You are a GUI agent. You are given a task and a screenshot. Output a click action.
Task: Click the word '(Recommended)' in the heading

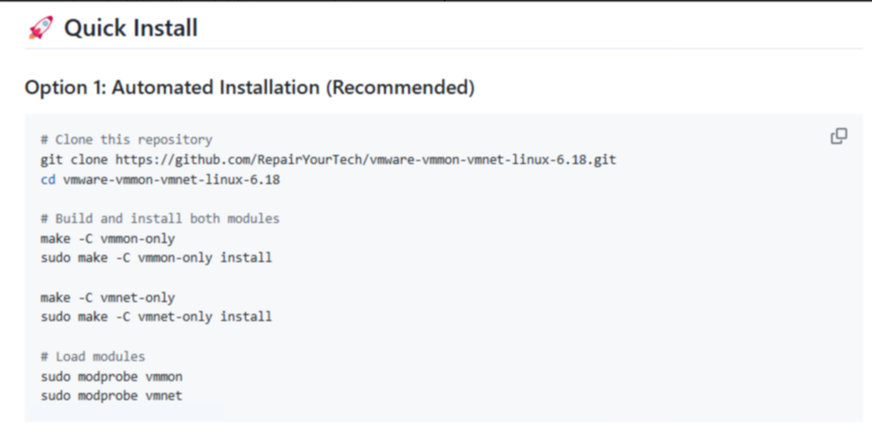pyautogui.click(x=399, y=88)
